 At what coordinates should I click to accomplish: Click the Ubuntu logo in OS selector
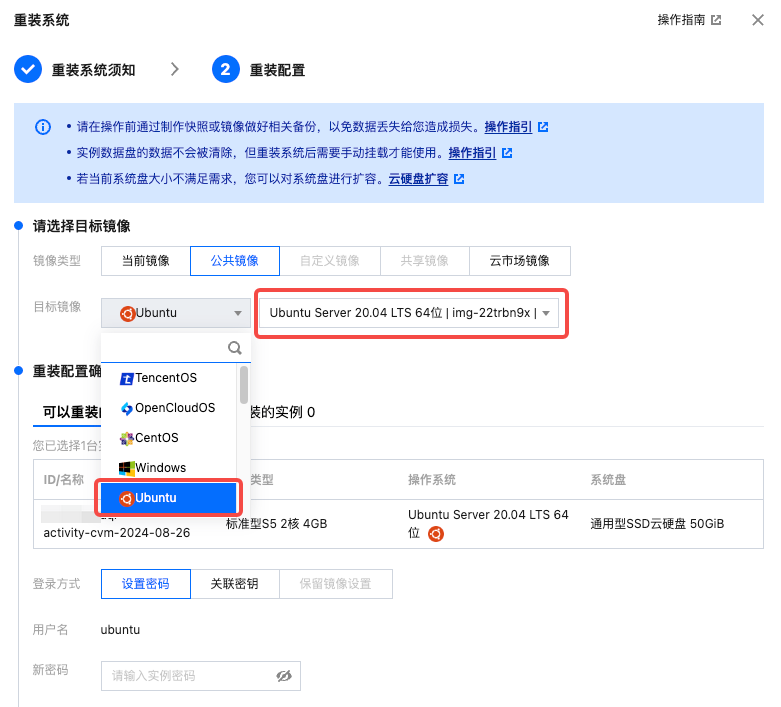pyautogui.click(x=128, y=313)
